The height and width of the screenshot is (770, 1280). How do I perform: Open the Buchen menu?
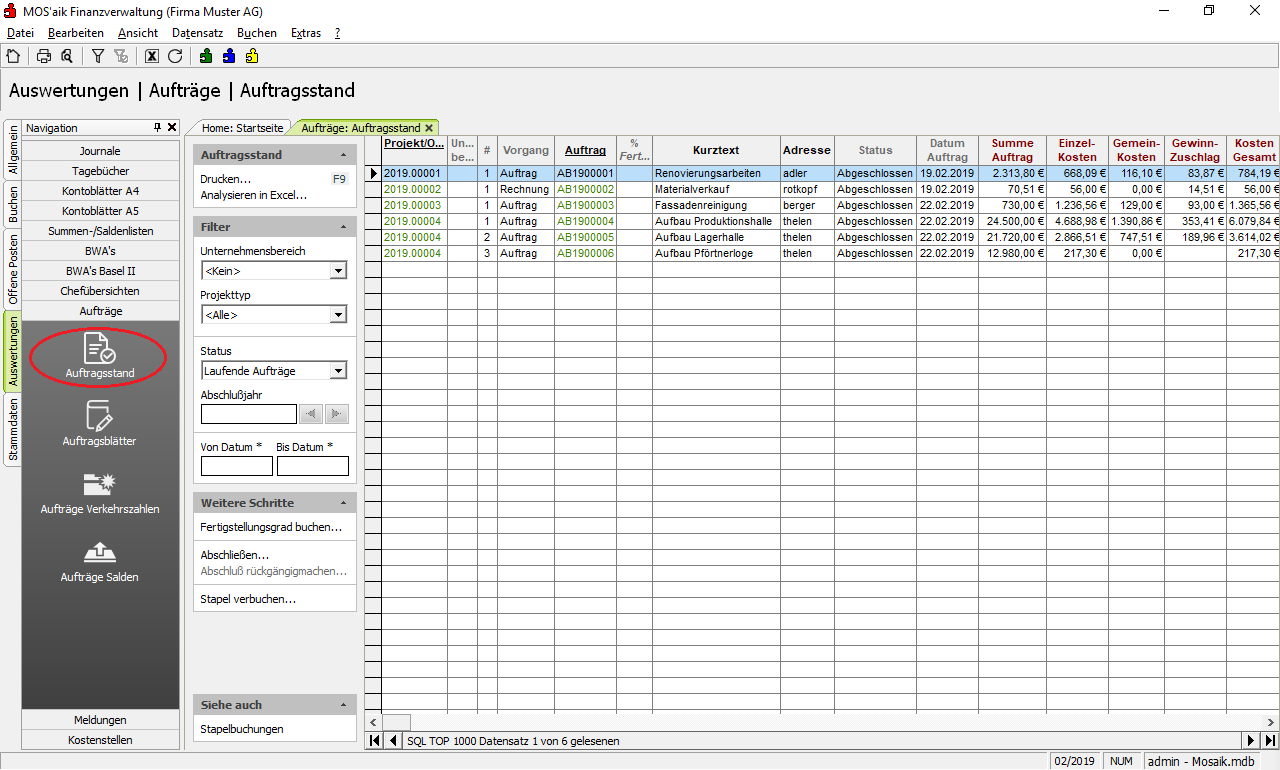tap(256, 33)
